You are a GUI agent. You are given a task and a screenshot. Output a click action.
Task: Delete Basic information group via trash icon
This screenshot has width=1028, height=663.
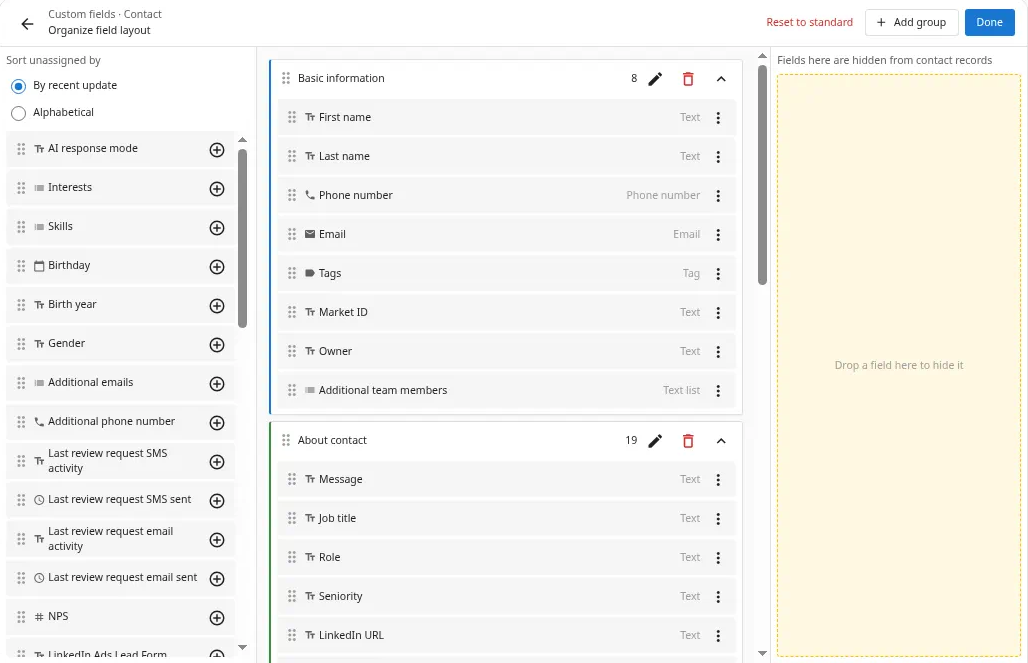click(x=688, y=79)
